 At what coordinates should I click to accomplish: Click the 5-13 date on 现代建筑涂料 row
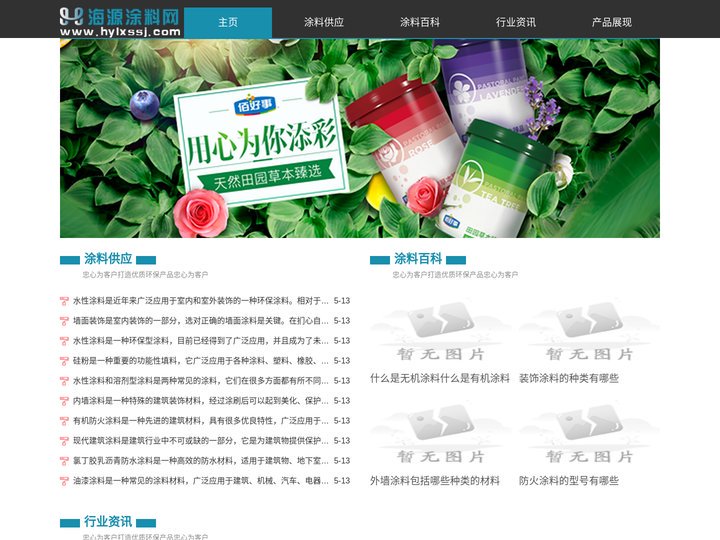[342, 440]
